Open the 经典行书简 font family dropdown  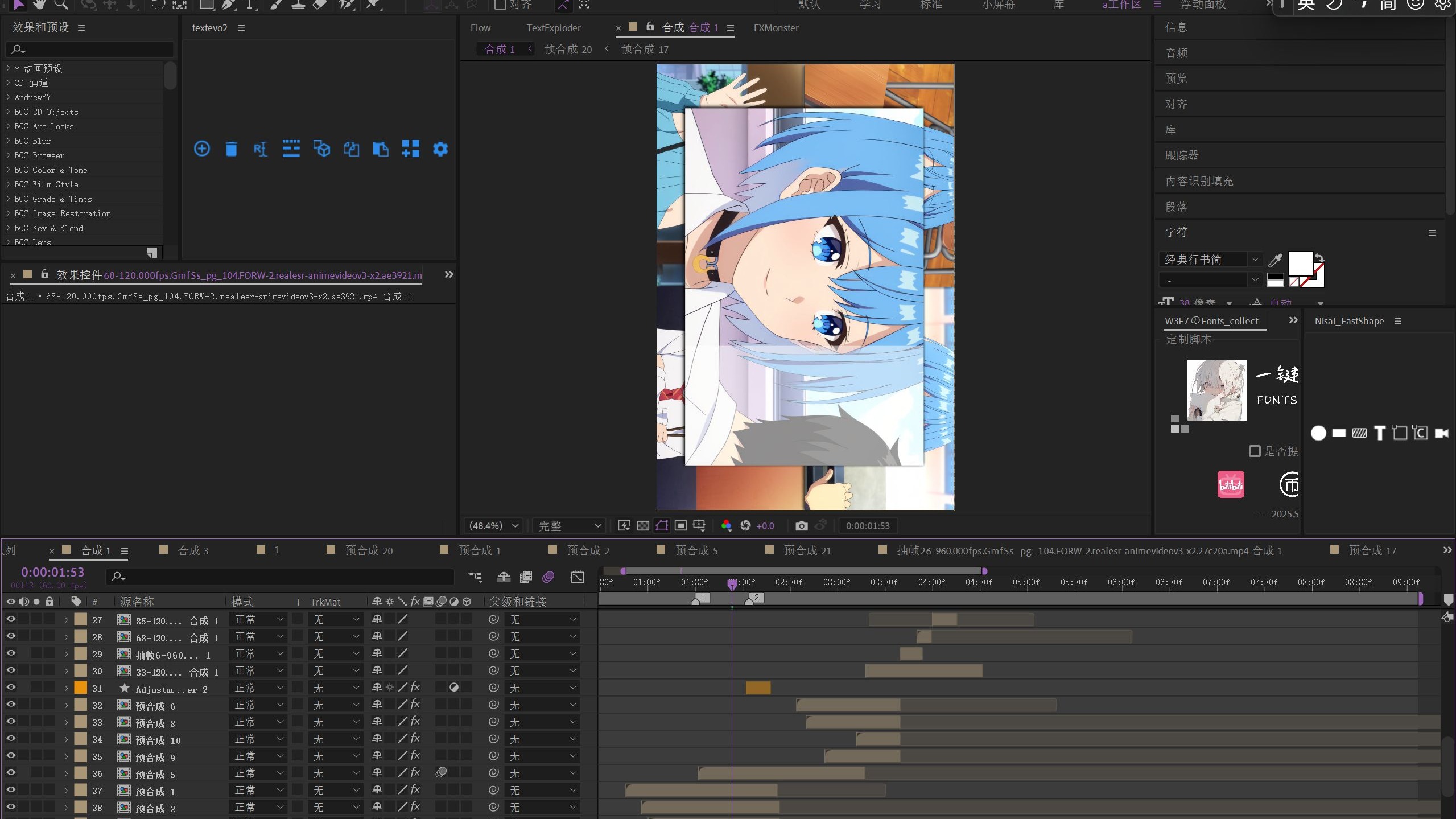click(x=1210, y=260)
